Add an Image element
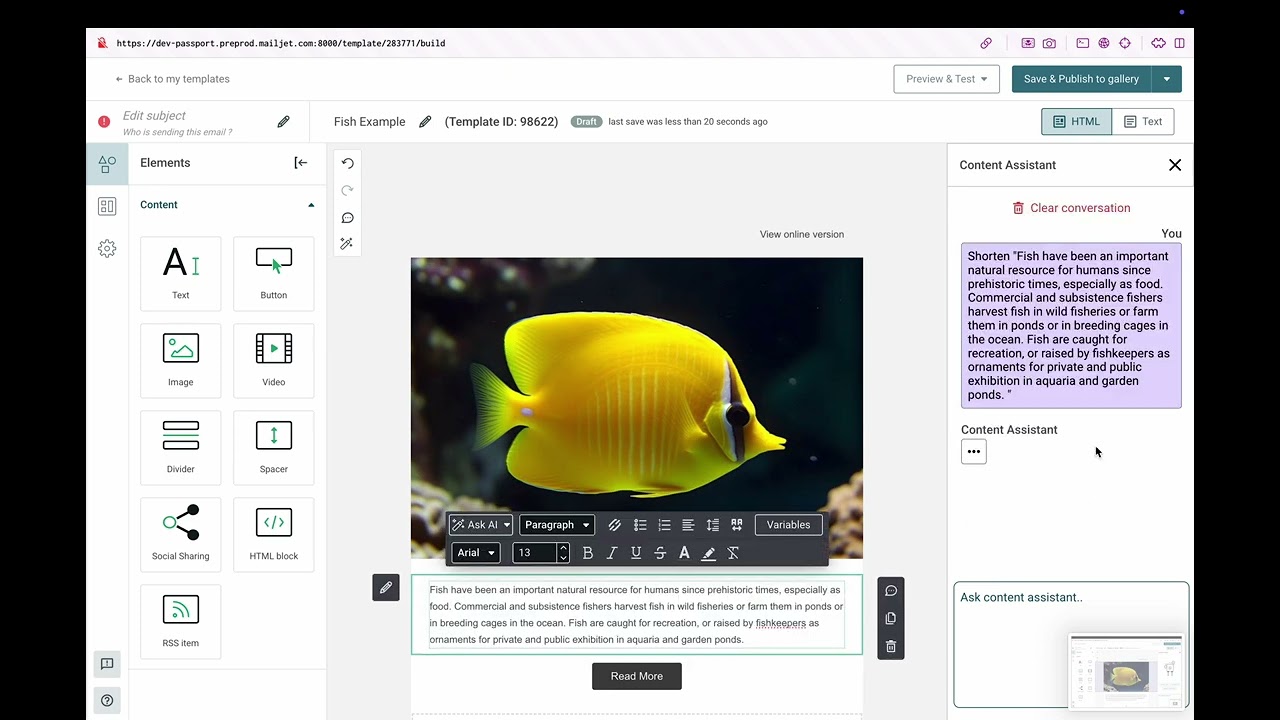The image size is (1280, 720). pos(181,360)
